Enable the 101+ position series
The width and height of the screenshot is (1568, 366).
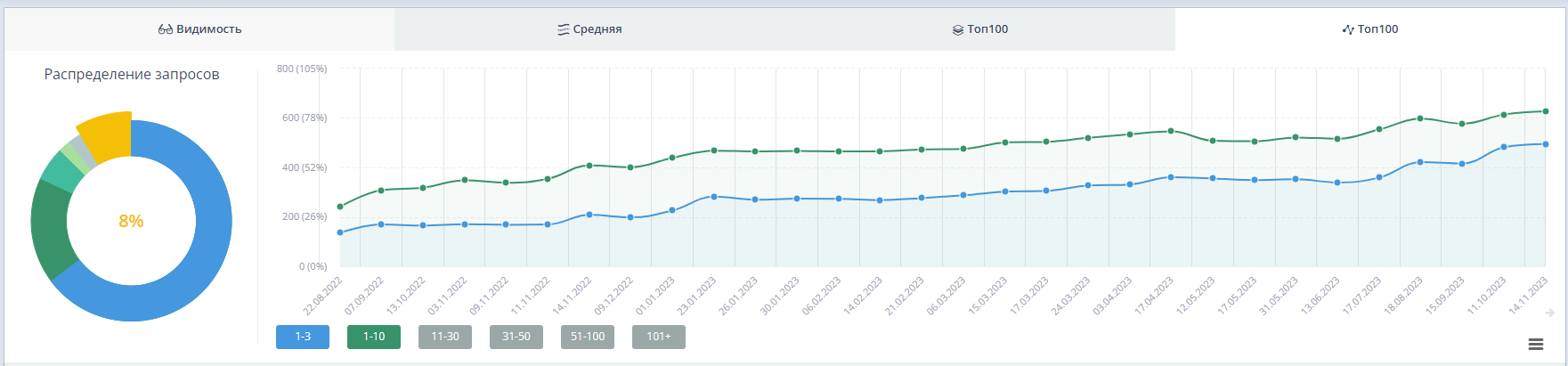click(x=659, y=337)
